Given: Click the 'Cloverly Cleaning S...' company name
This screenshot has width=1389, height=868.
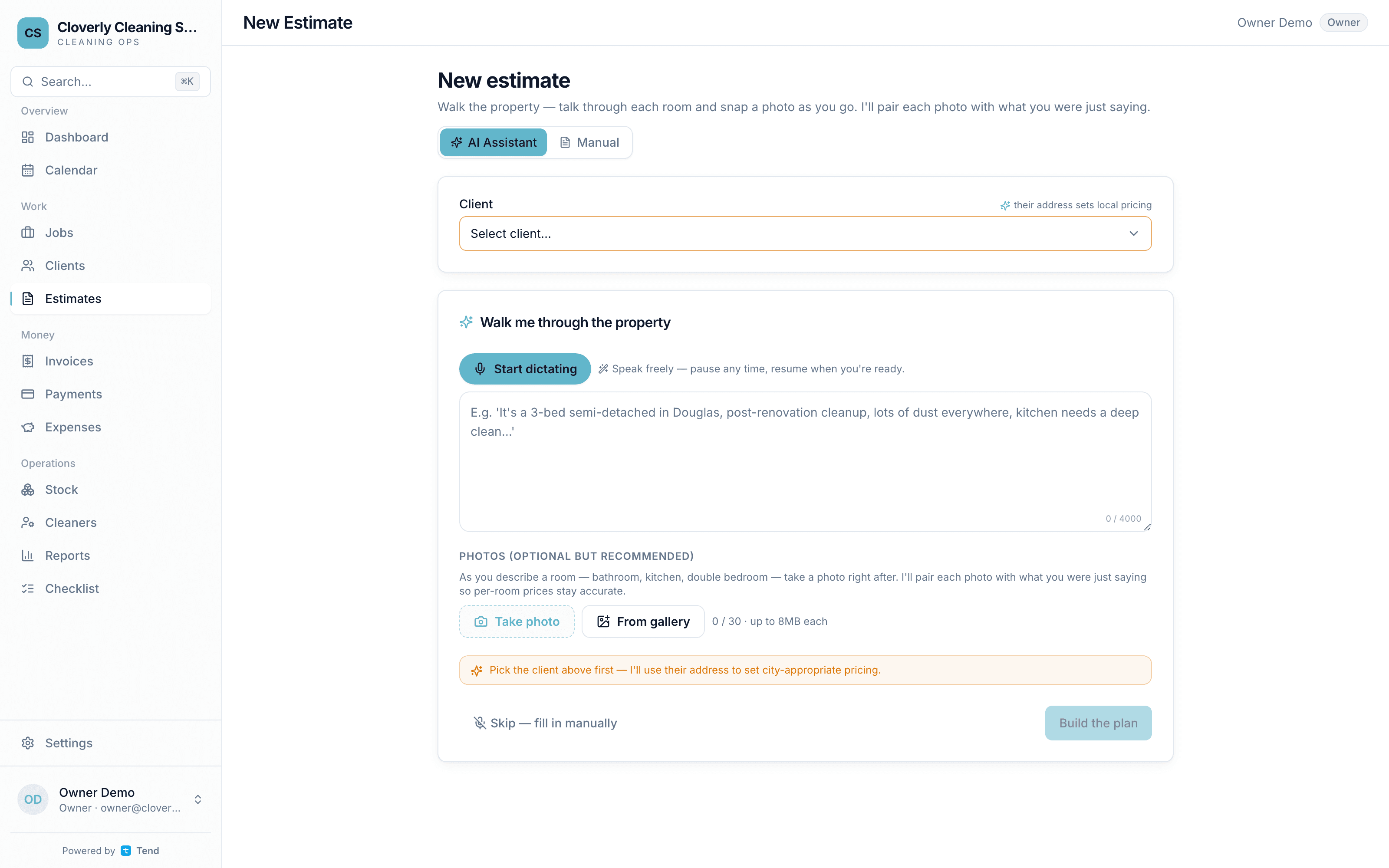Looking at the screenshot, I should tap(128, 27).
